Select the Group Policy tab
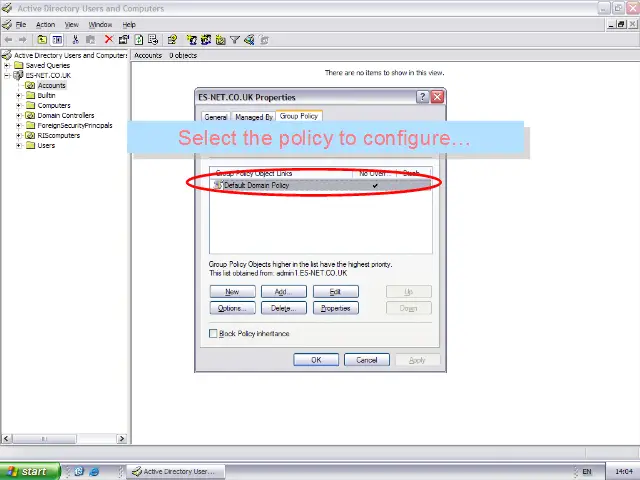Screen dimensions: 640x480 point(299,116)
